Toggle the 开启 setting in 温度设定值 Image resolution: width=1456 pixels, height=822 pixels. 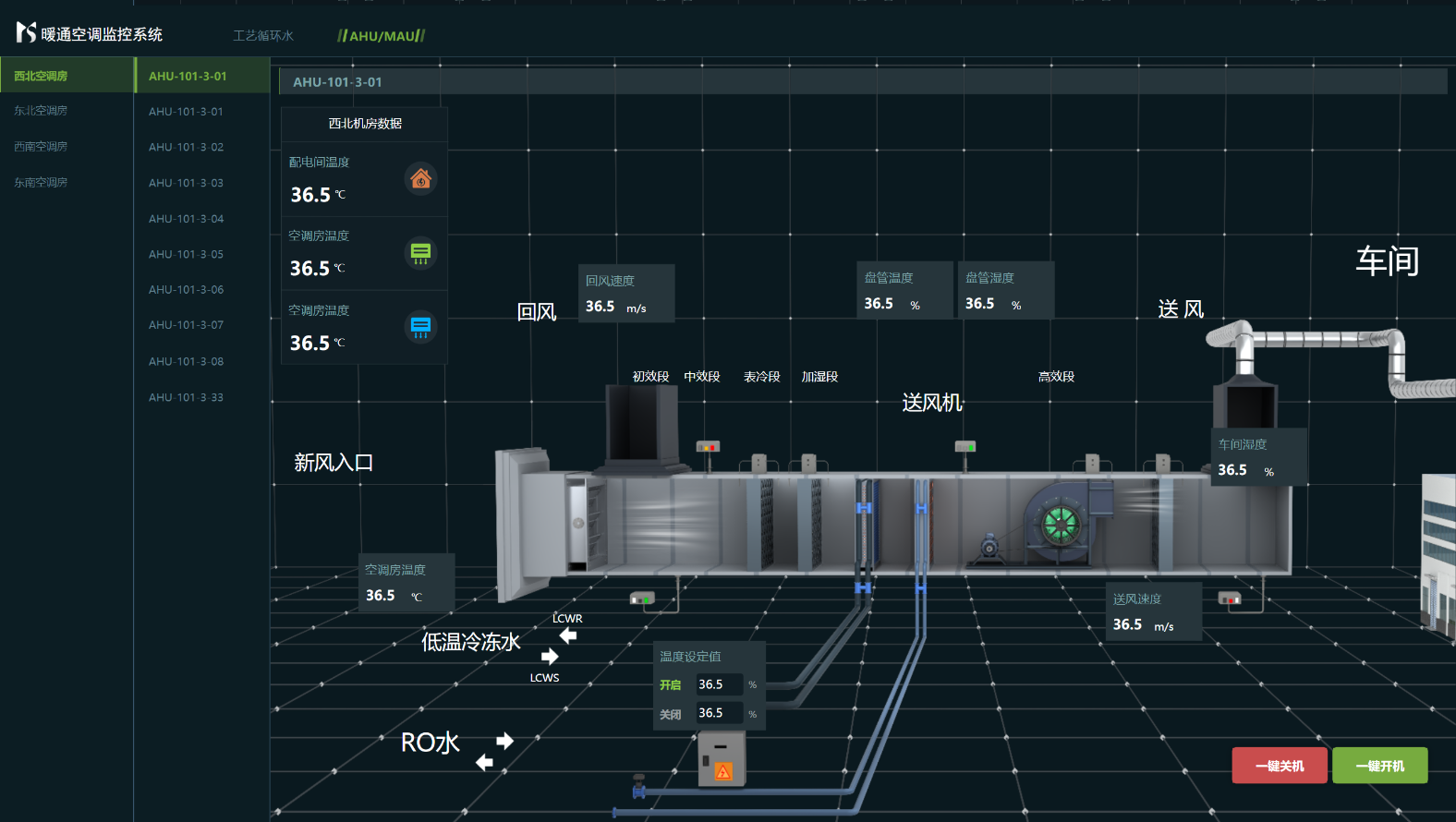670,685
